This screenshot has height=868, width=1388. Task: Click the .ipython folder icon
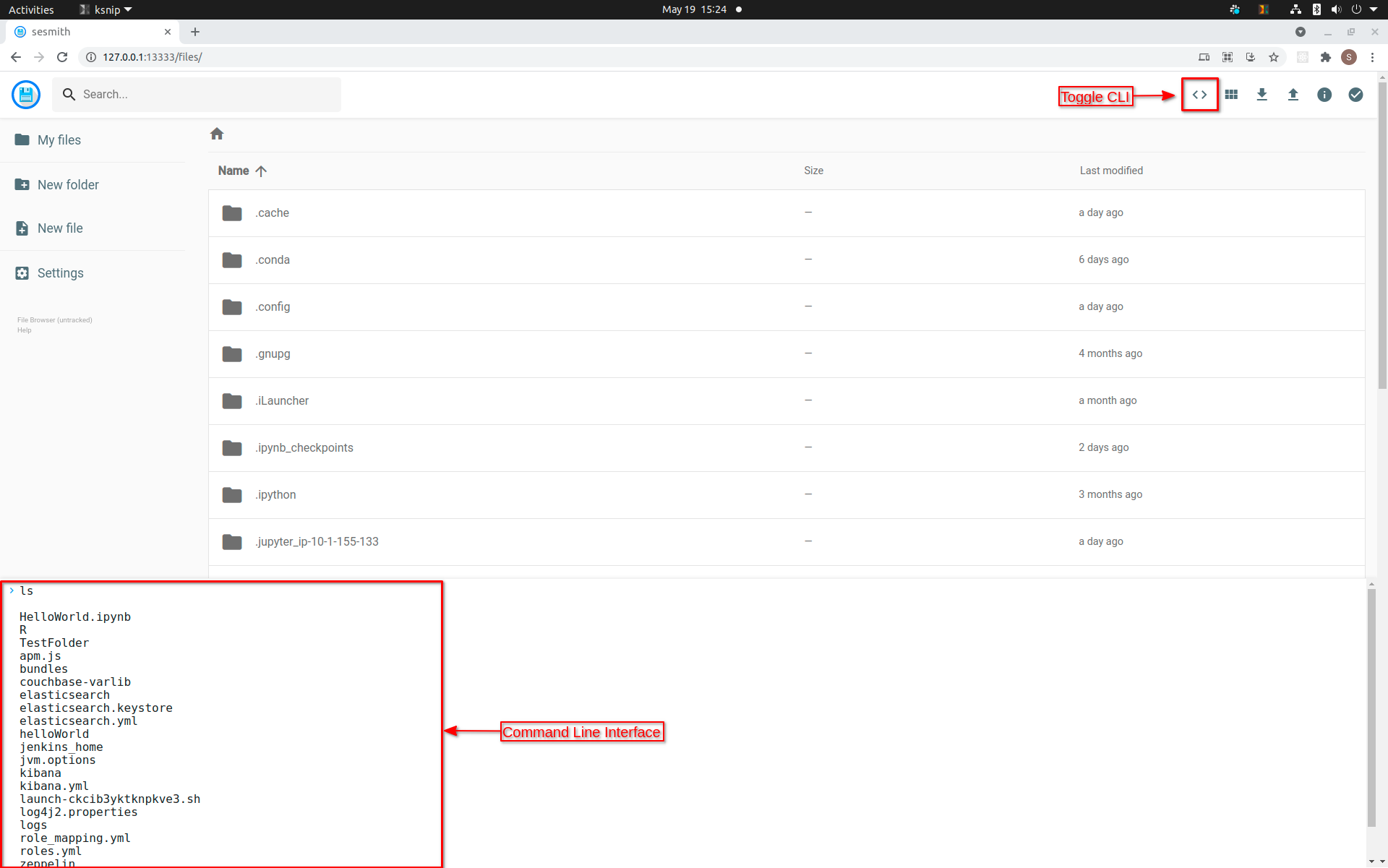[x=232, y=495]
